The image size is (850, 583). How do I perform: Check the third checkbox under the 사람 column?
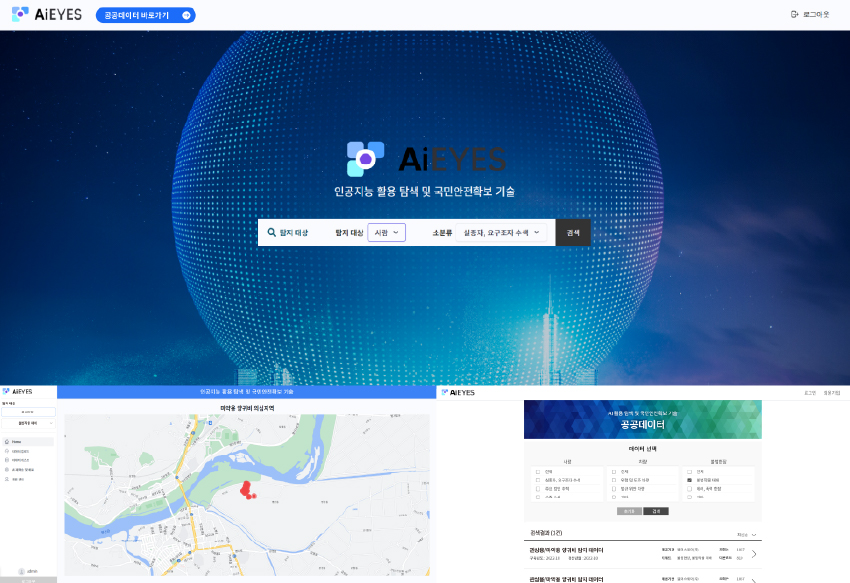(538, 489)
